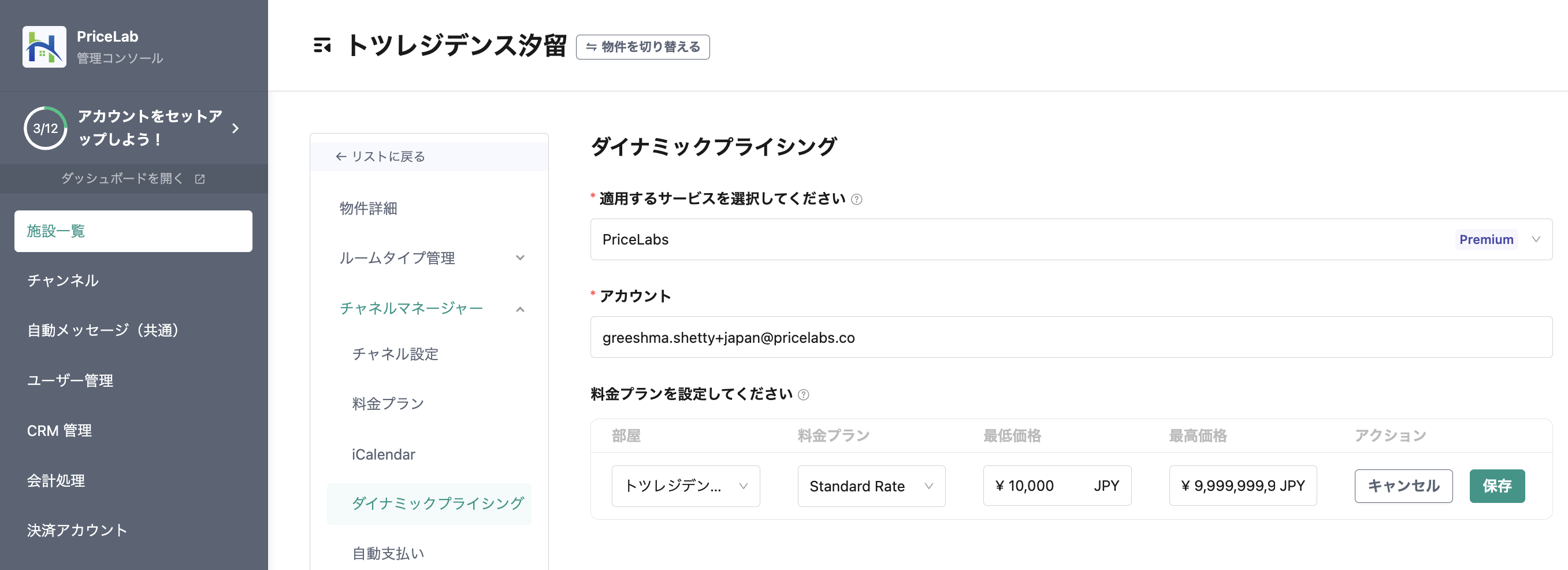The image size is (1568, 570).
Task: Click the 管理コンソール subtitle text
Action: (120, 58)
